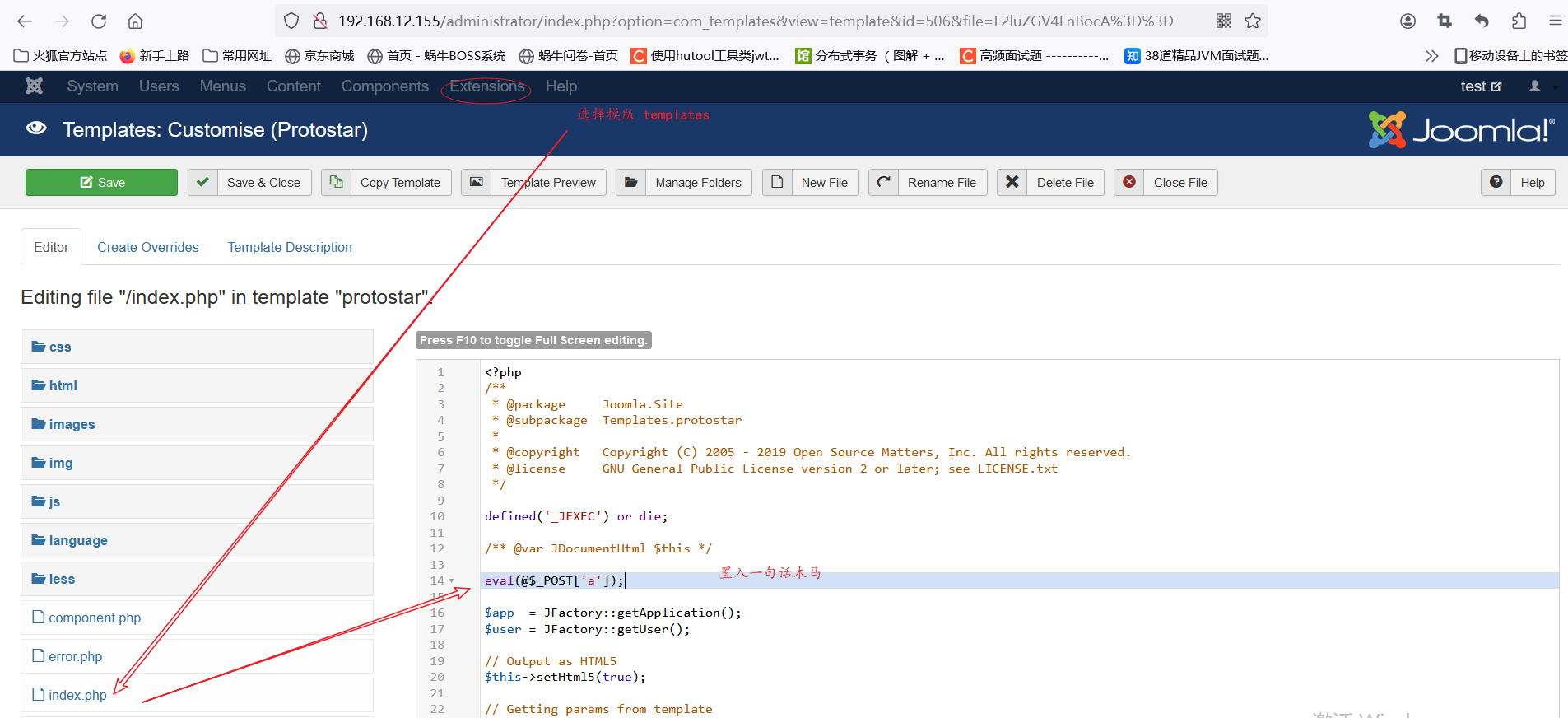Open 移动设备上的书签 folder
Screen dimensions: 1568x718
pos(1510,56)
